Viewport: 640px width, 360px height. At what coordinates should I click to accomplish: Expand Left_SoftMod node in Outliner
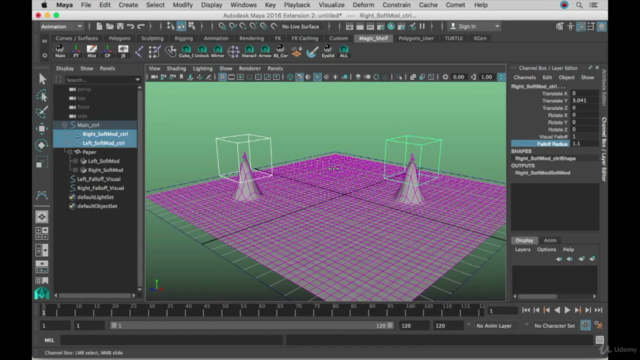[75, 161]
